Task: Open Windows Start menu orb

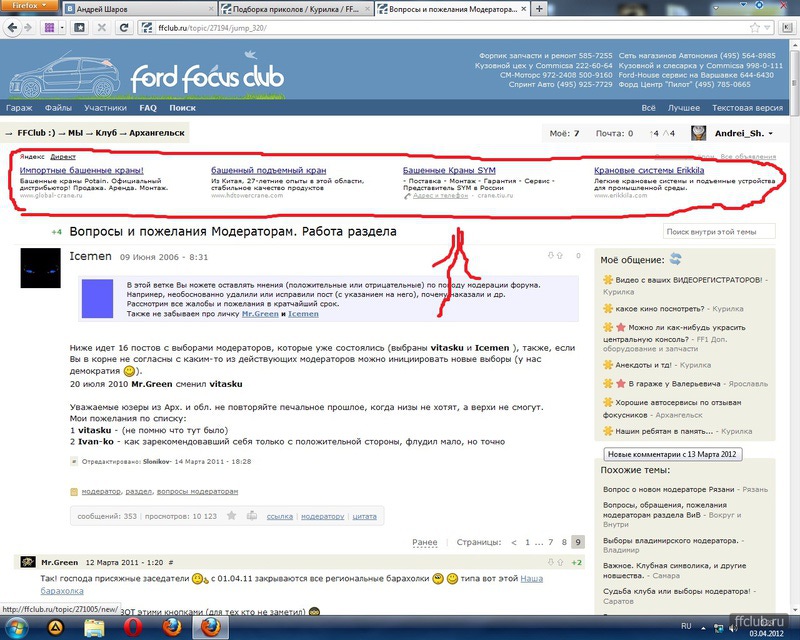Action: tap(15, 627)
